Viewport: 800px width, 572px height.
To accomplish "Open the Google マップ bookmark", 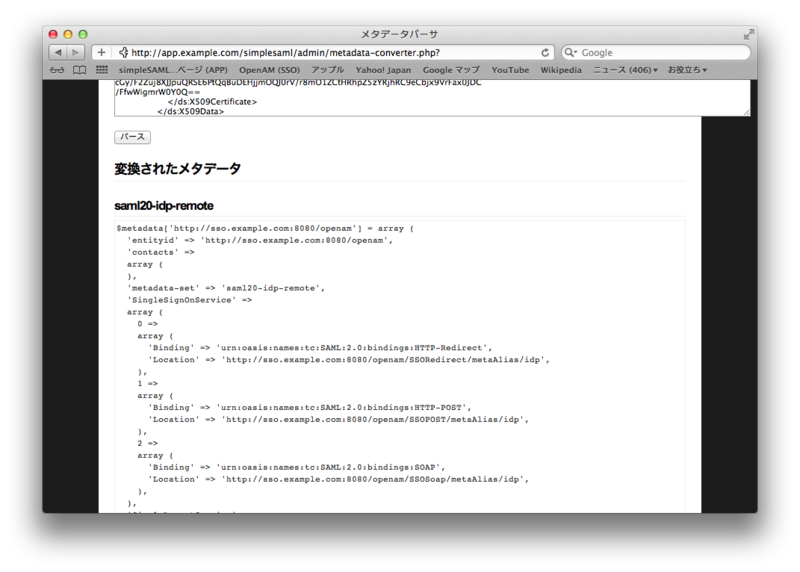I will point(451,70).
